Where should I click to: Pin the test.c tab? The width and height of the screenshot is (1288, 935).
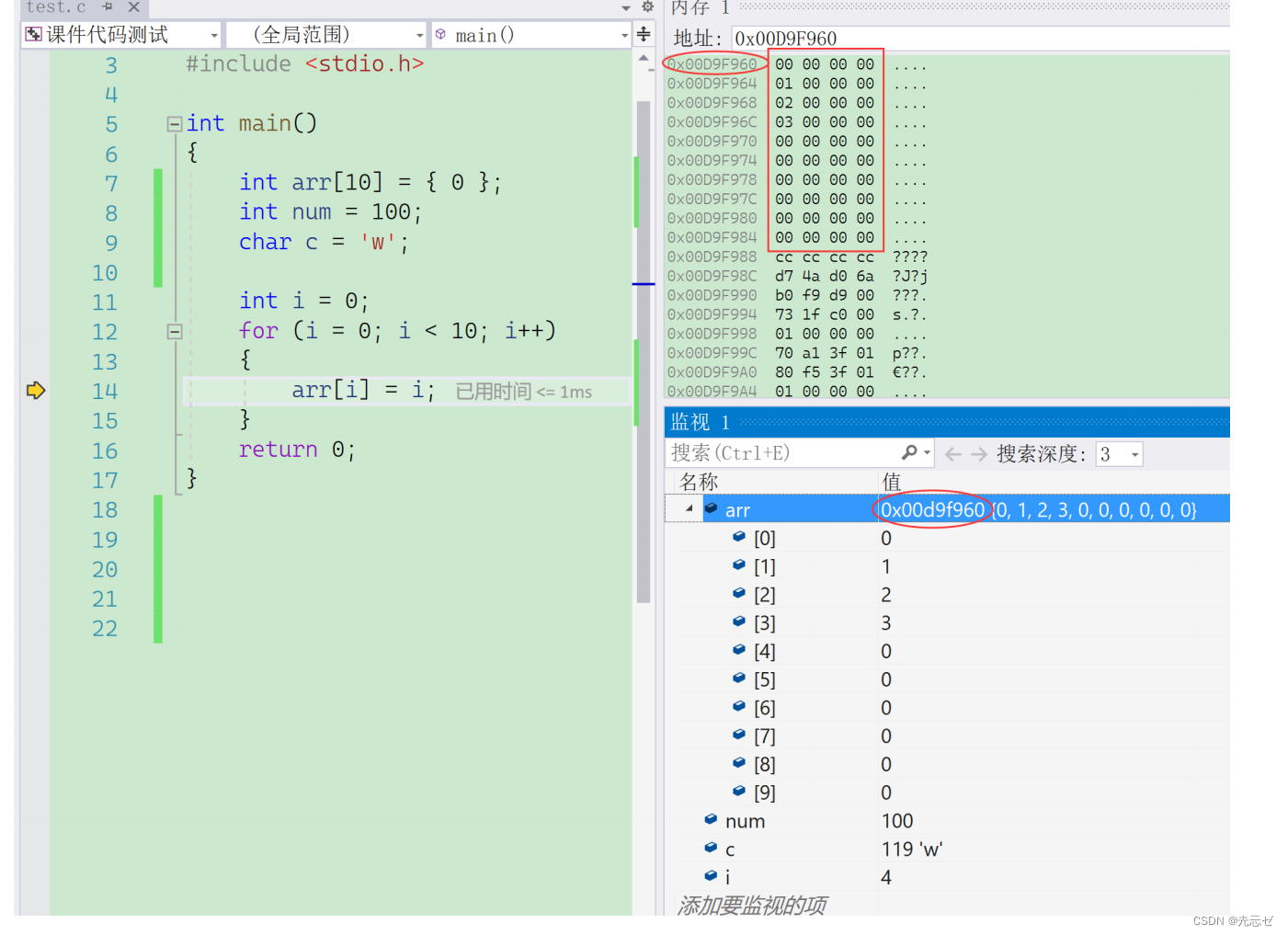[108, 6]
